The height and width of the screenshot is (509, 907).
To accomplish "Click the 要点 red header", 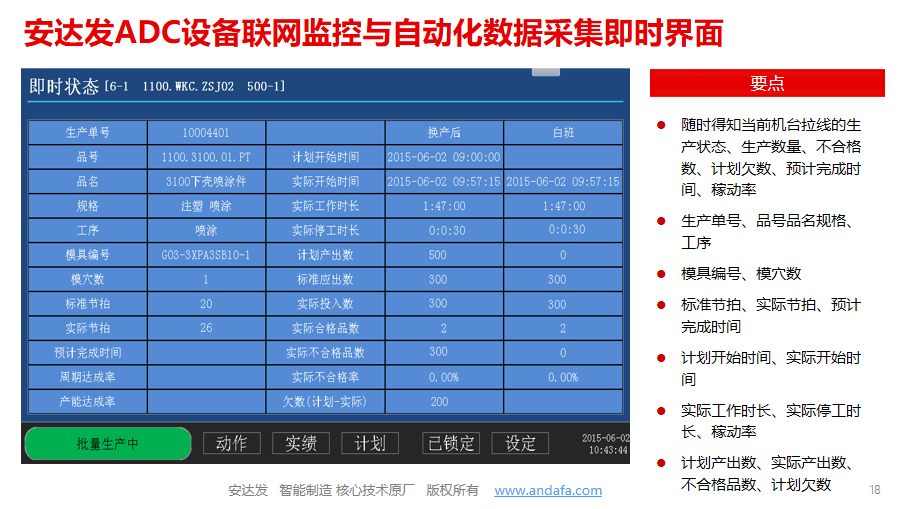I will point(767,83).
